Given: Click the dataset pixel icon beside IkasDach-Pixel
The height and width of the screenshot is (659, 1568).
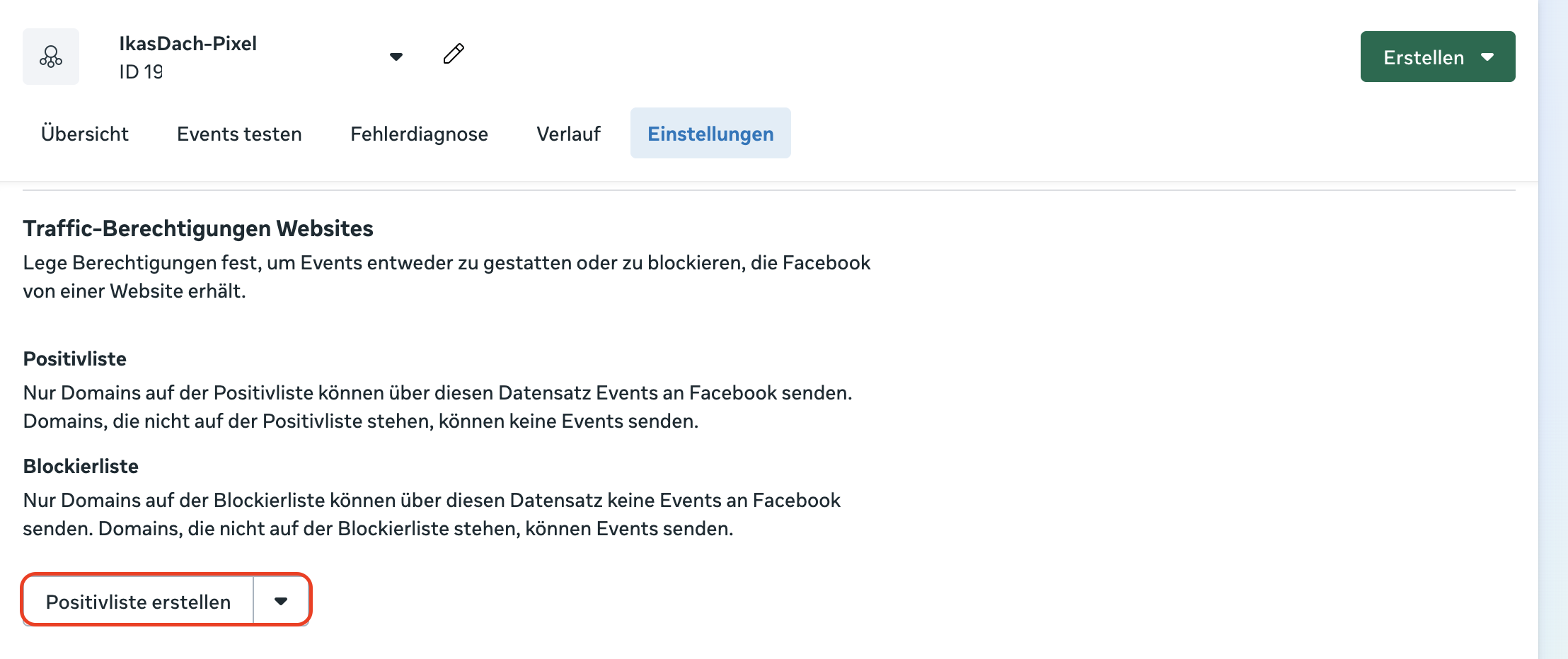Looking at the screenshot, I should point(51,57).
